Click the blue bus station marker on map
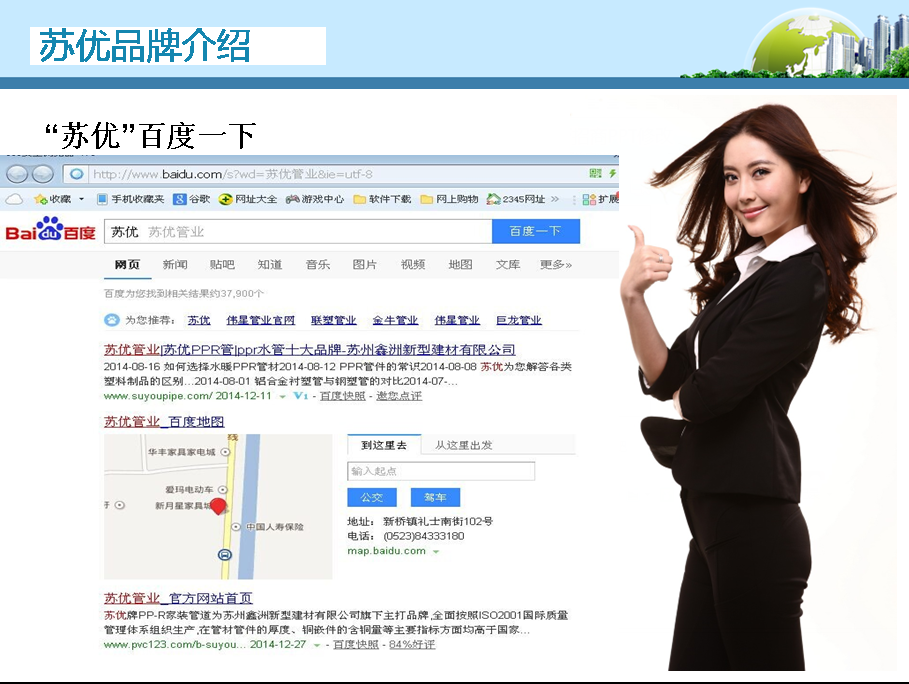Viewport: 909px width, 684px height. 225,555
